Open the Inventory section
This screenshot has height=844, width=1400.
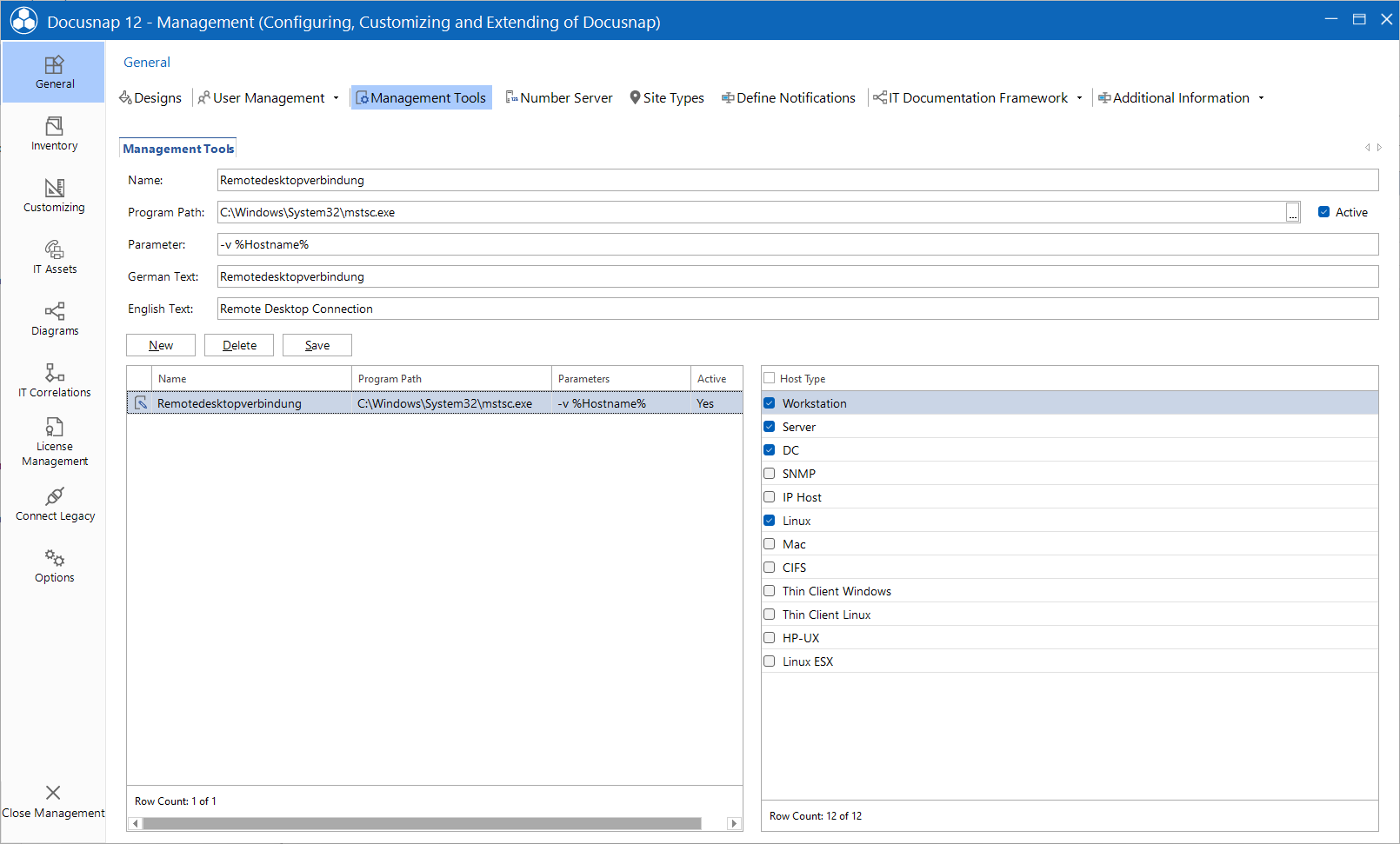tap(54, 134)
